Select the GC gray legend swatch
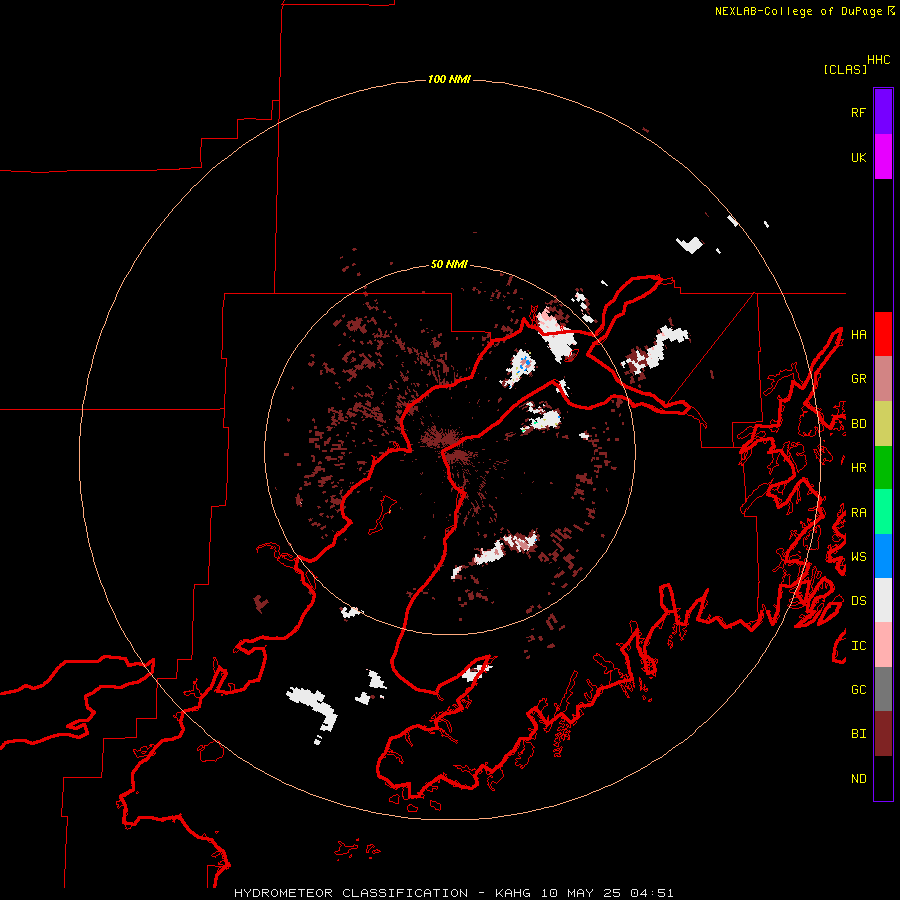Screen dimensions: 900x900 (883, 689)
